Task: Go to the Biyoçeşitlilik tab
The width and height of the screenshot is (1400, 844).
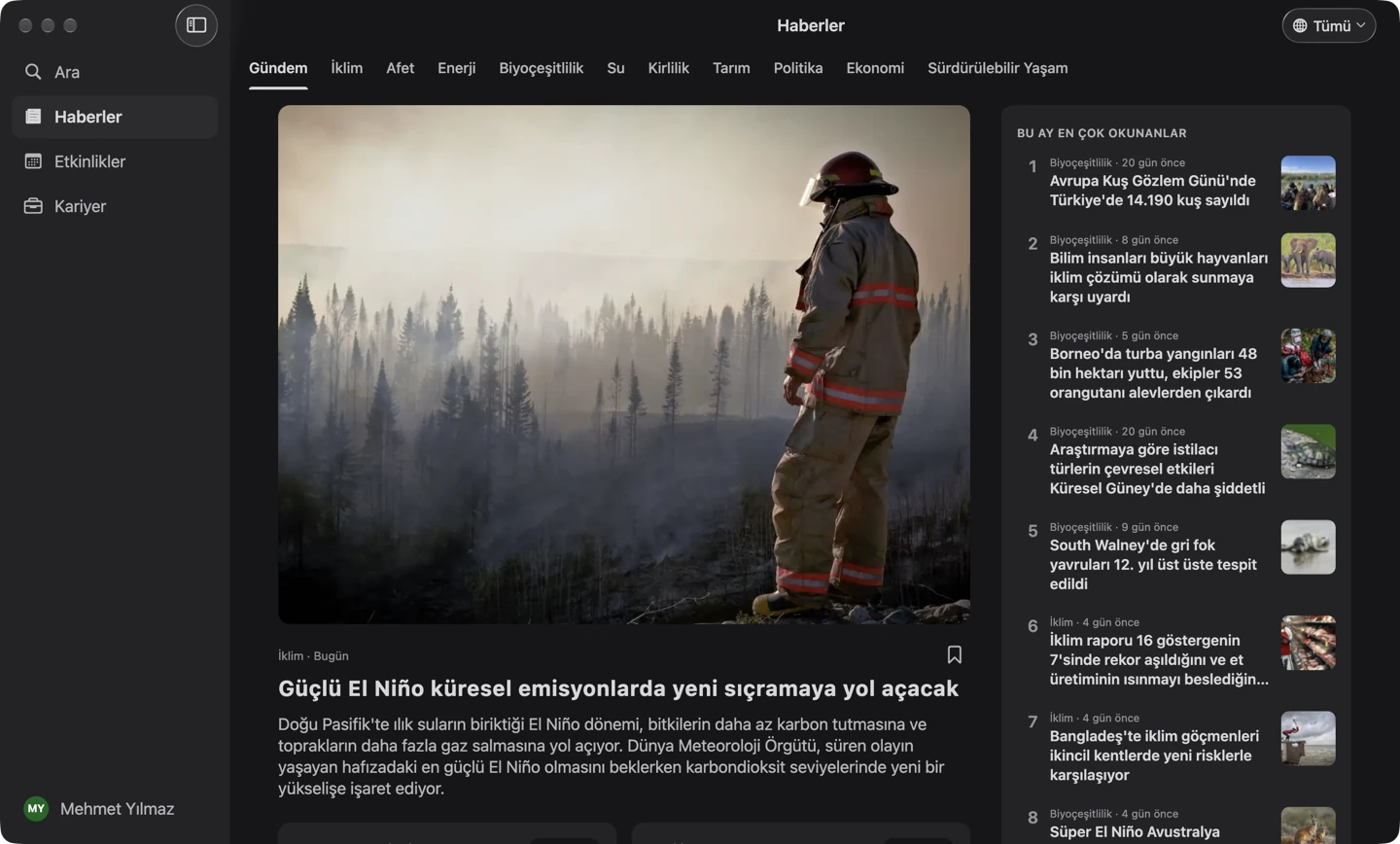Action: [542, 68]
